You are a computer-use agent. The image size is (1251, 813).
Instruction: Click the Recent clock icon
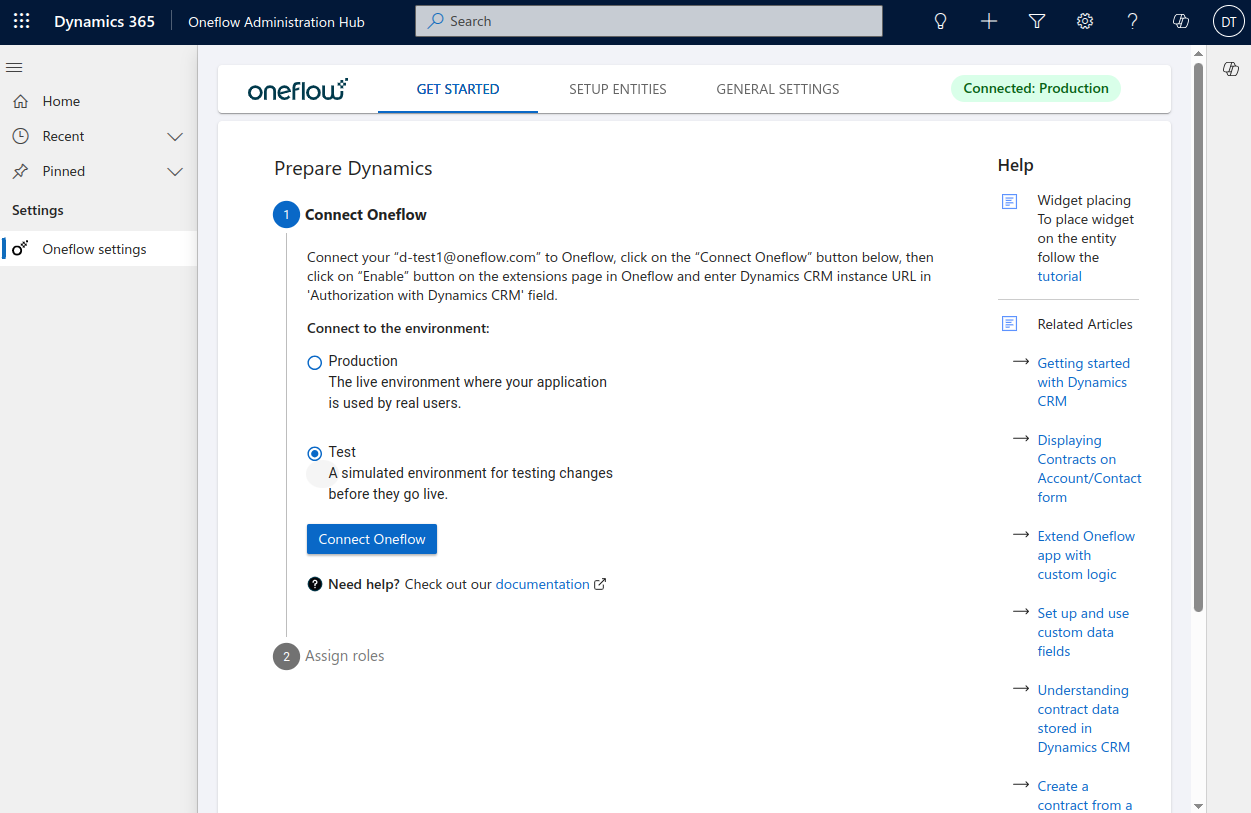(20, 136)
